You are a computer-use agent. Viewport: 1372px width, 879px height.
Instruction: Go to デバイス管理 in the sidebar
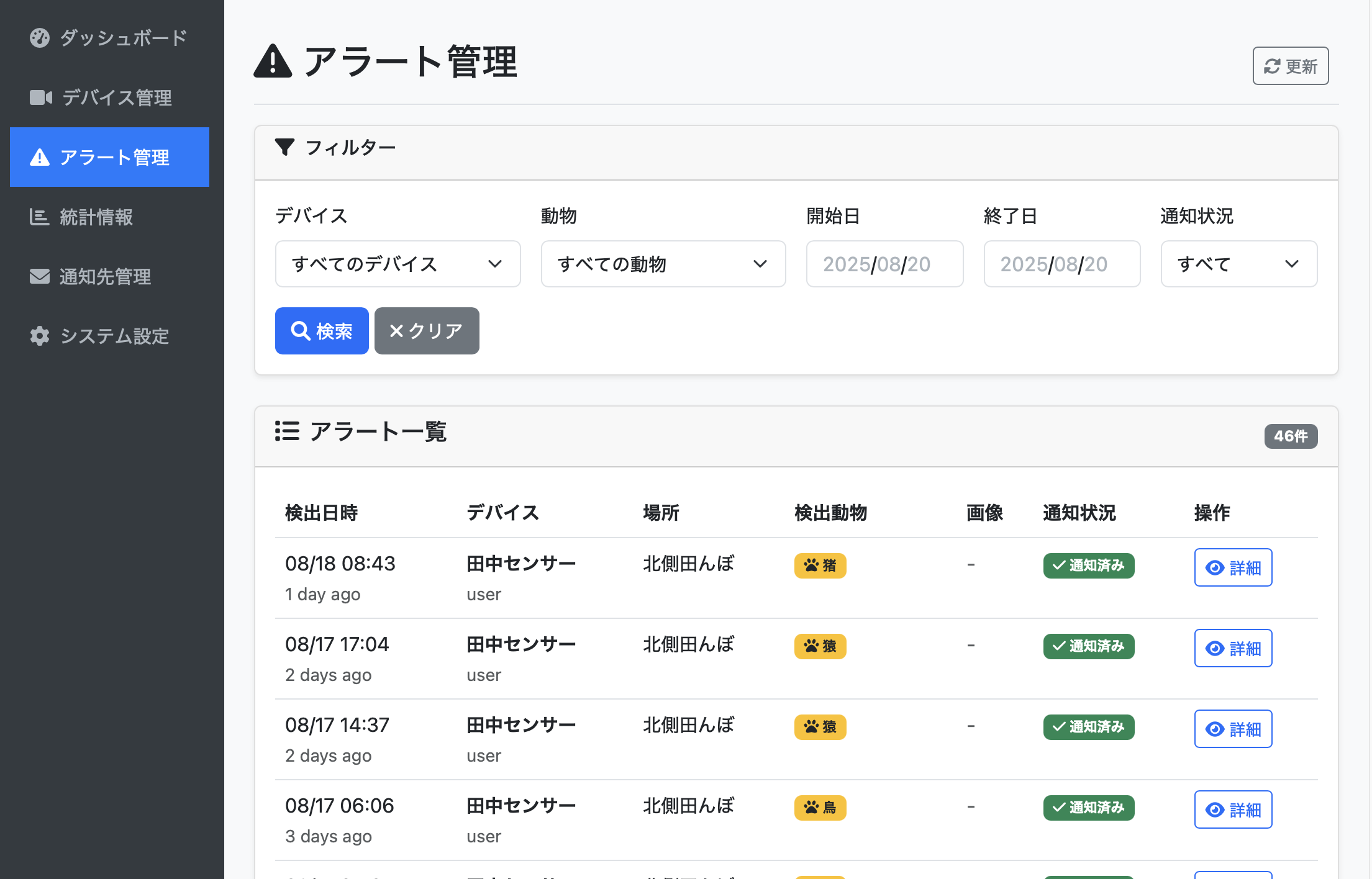109,97
